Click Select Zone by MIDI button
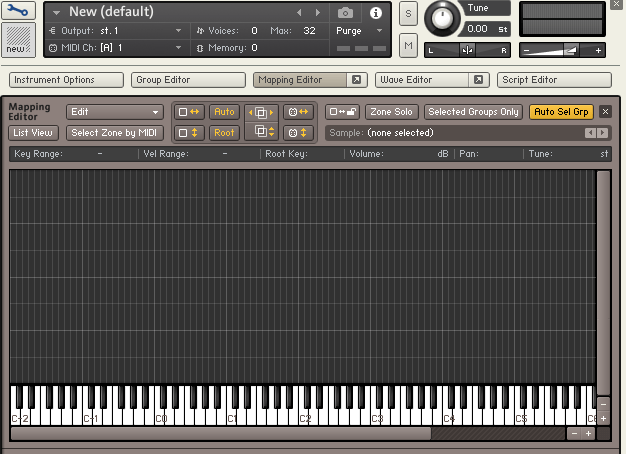Screen dimensions: 626x454 tap(115, 133)
